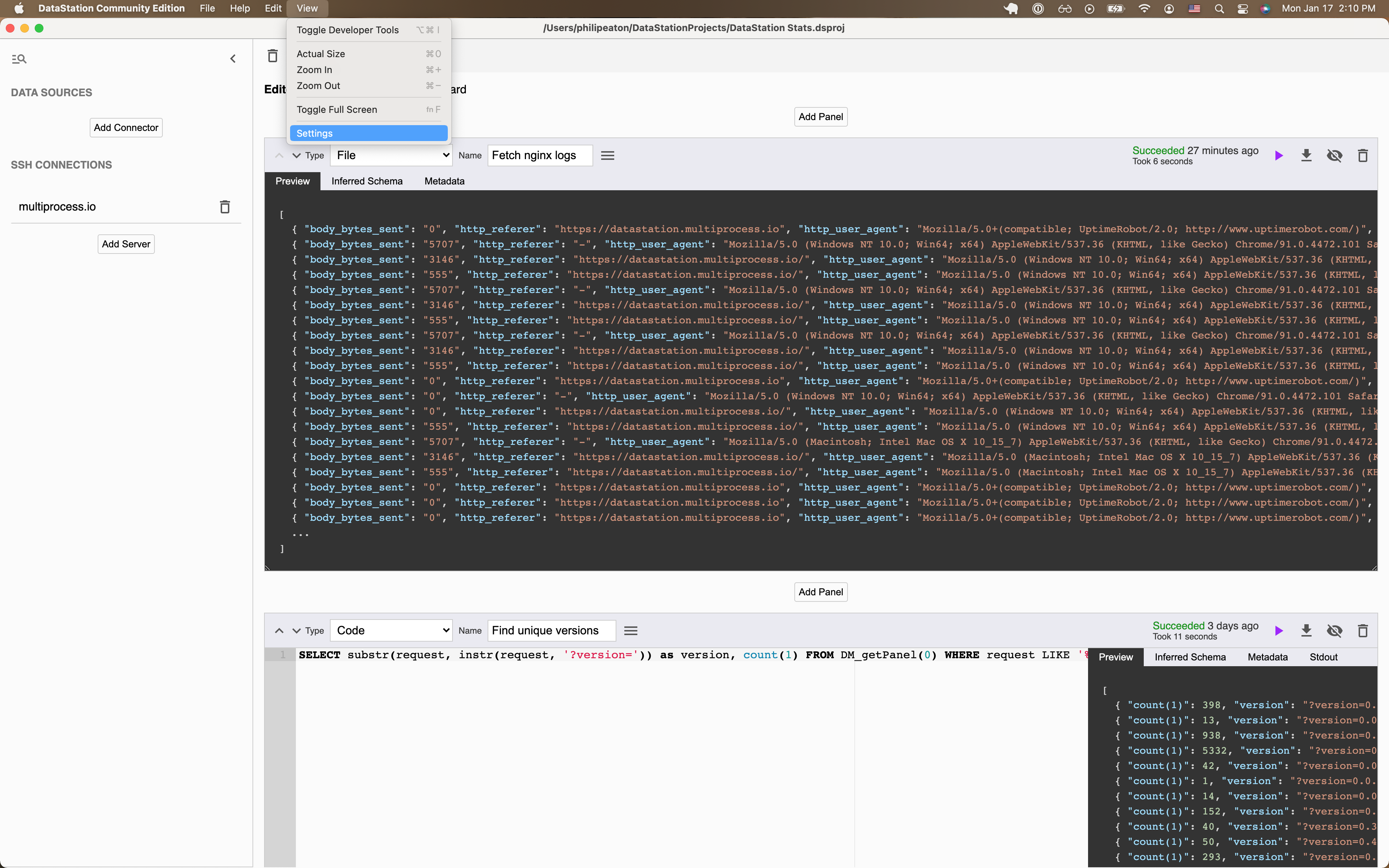
Task: Click the 'Add Connector' button
Action: [x=125, y=127]
